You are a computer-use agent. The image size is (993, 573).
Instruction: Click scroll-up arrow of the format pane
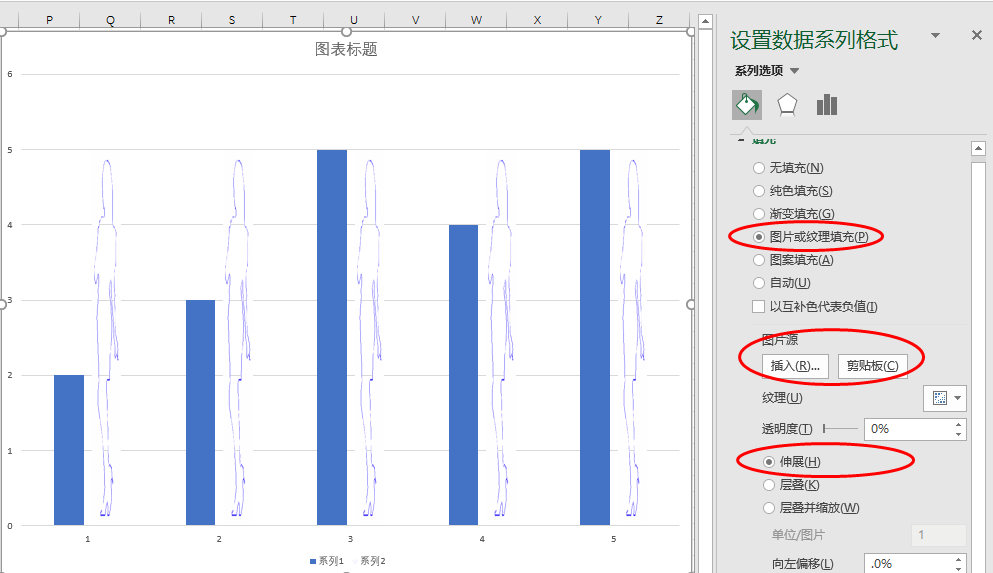[x=979, y=149]
